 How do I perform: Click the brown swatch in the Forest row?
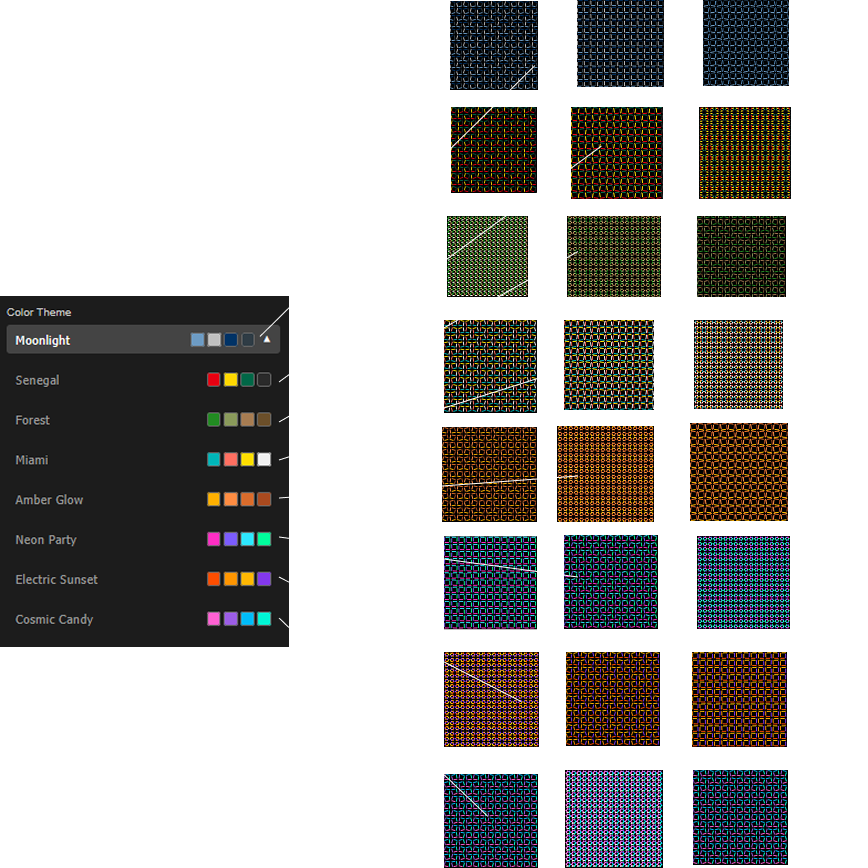[x=264, y=420]
